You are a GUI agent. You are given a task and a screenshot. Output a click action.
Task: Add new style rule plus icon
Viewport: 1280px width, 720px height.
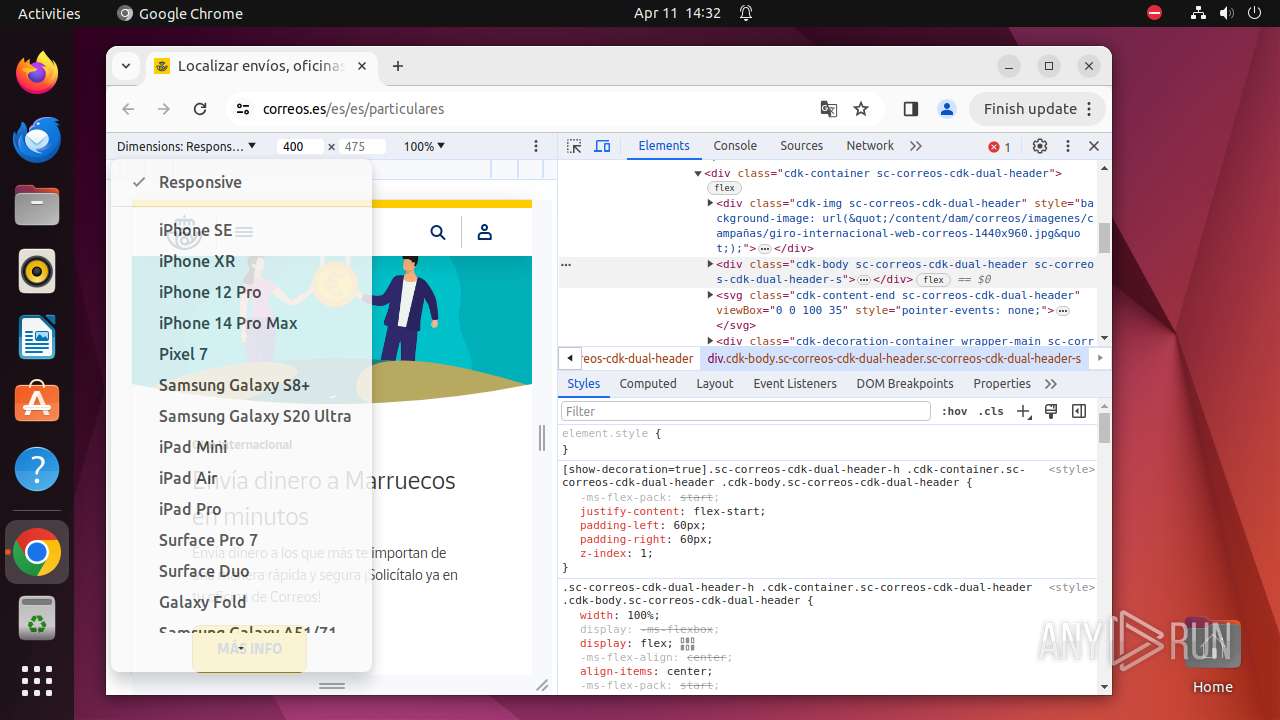coord(1024,411)
